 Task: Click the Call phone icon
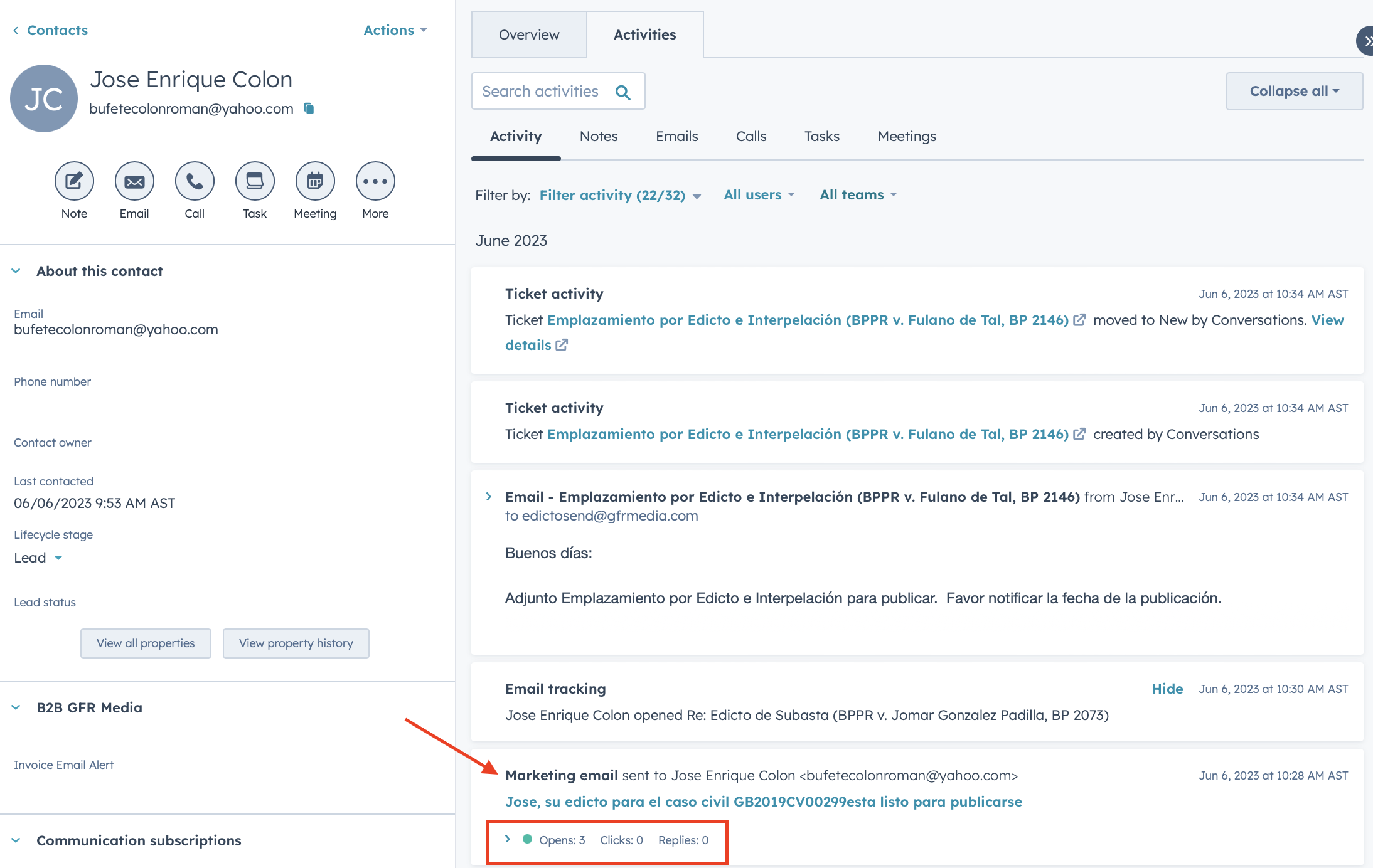coord(195,181)
